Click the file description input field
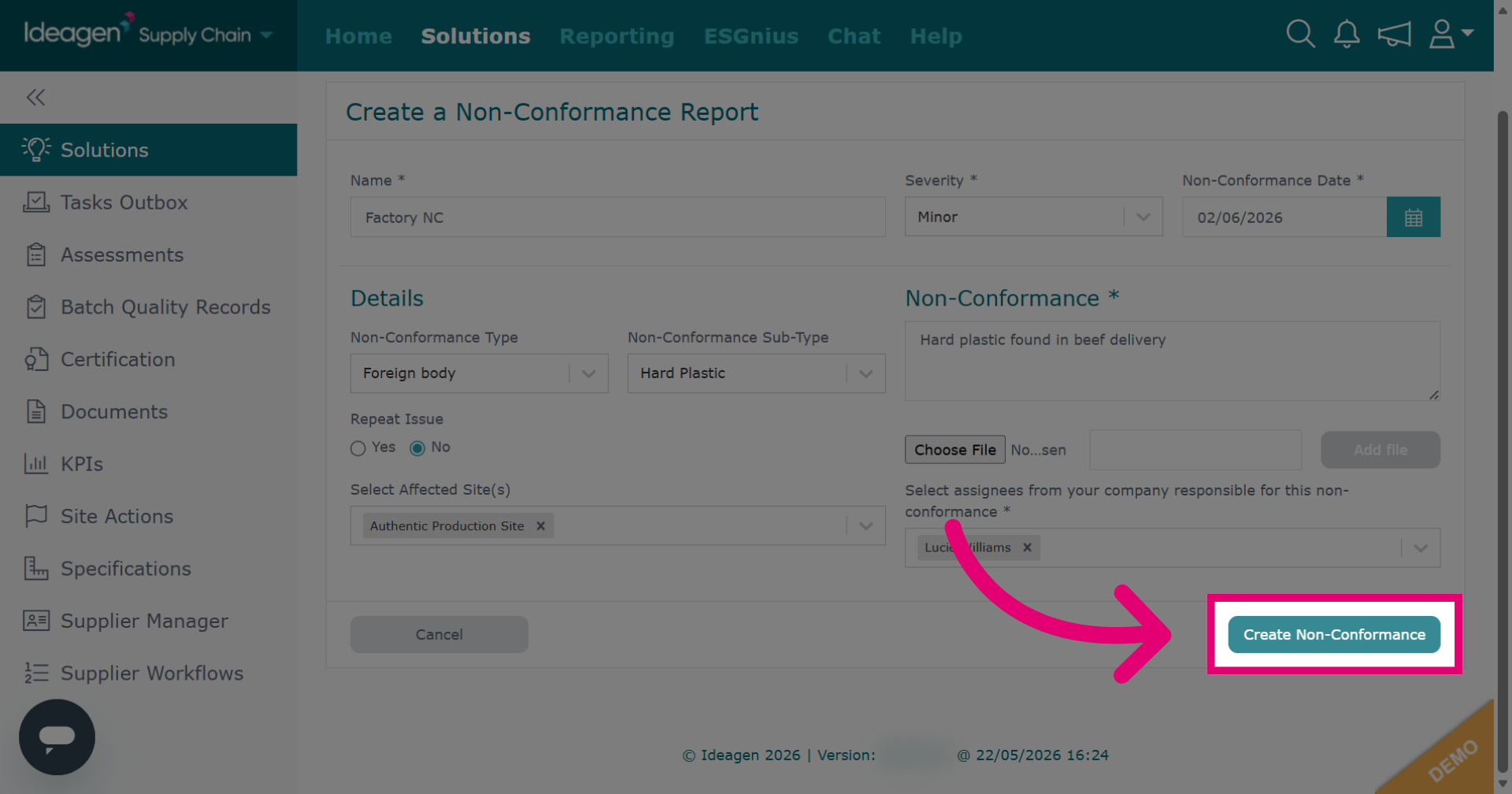1512x794 pixels. point(1195,450)
